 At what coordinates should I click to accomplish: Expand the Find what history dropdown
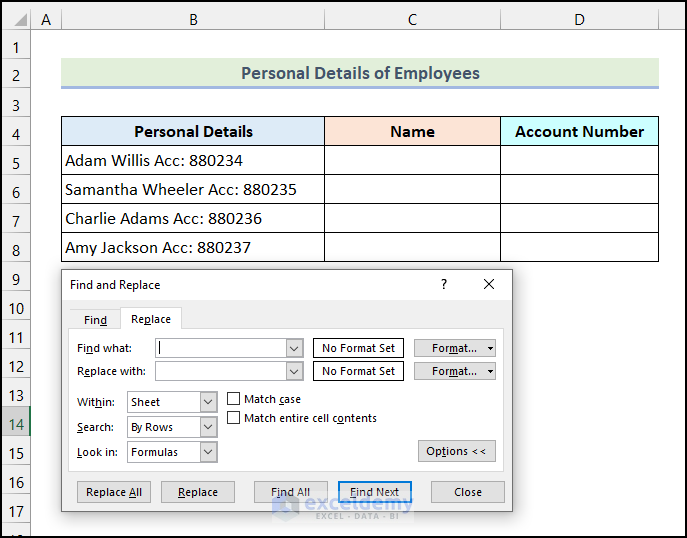coord(294,348)
